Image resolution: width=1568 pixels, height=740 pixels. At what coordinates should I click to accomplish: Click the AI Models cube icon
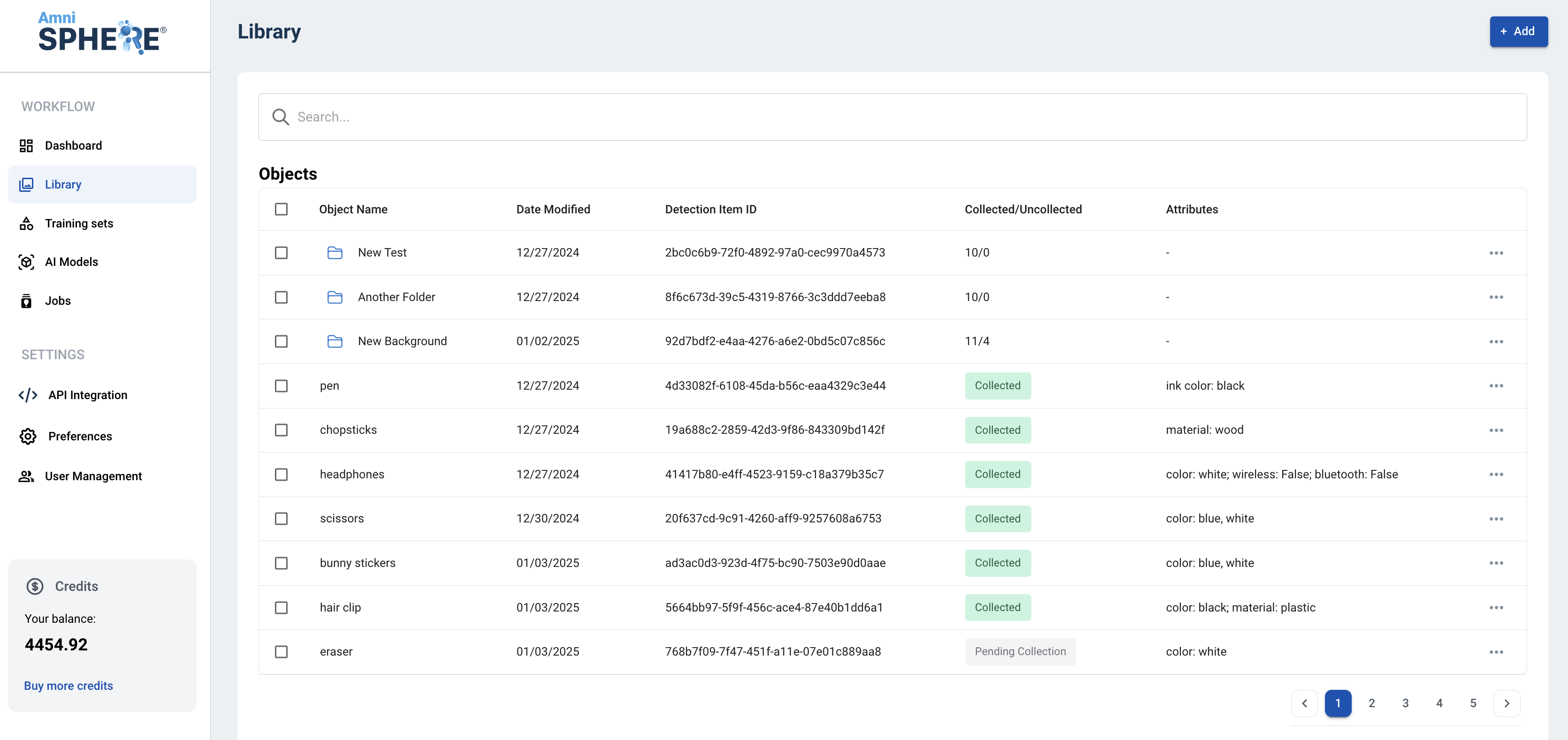click(26, 262)
